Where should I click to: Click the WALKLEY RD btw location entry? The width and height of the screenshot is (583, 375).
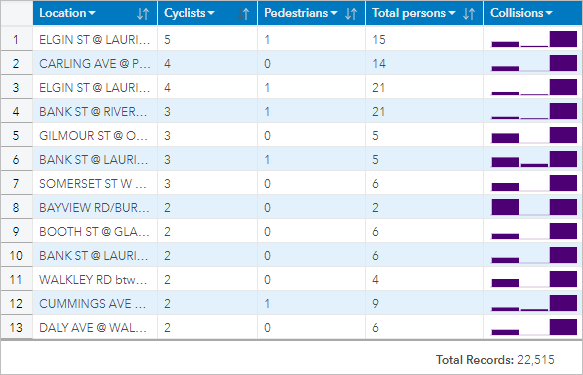(95, 279)
